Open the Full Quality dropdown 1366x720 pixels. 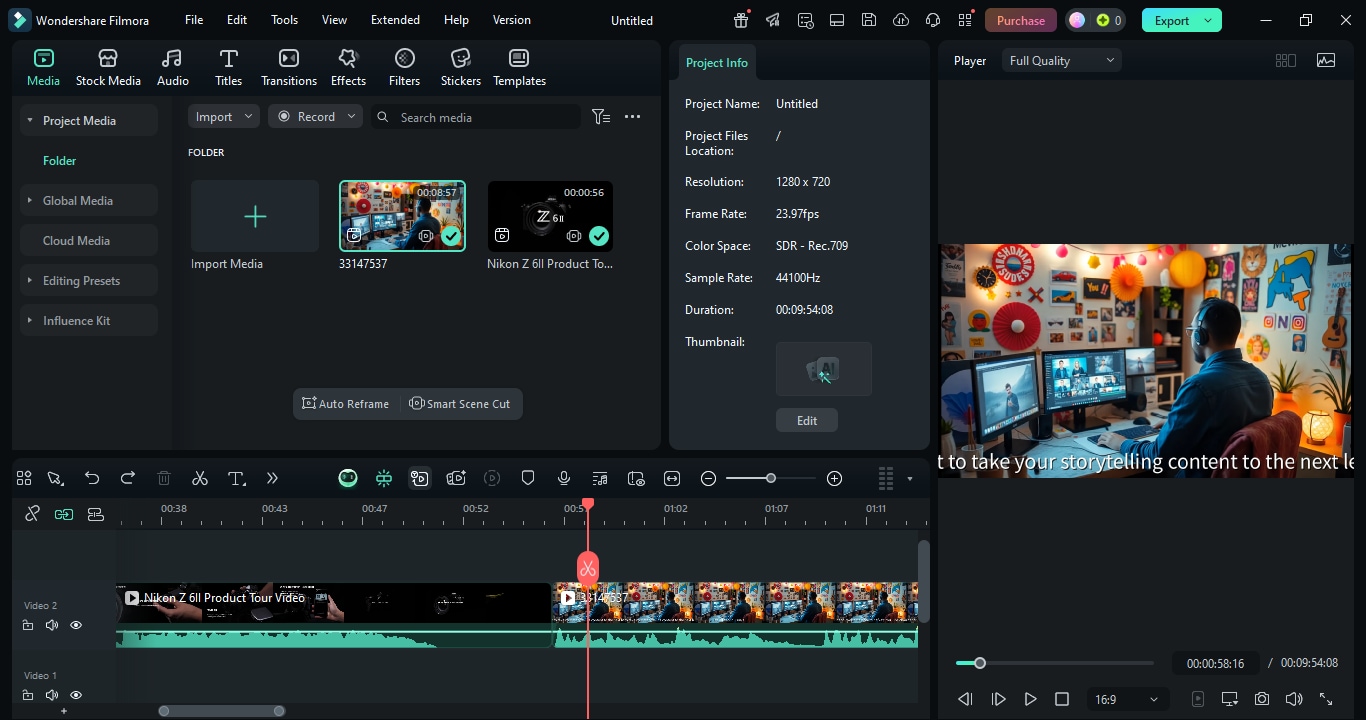click(1061, 61)
